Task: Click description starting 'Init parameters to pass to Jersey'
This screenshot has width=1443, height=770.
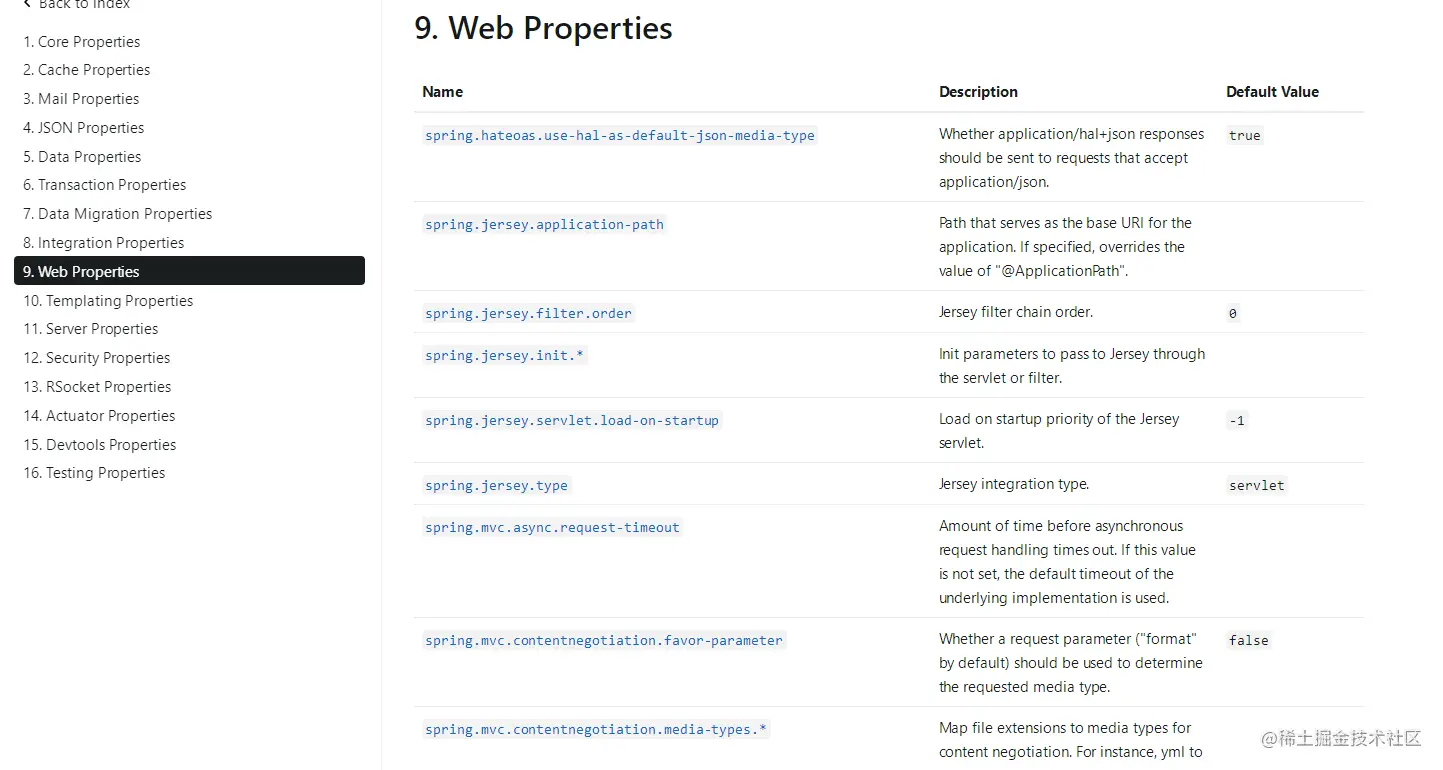Action: tap(1072, 366)
